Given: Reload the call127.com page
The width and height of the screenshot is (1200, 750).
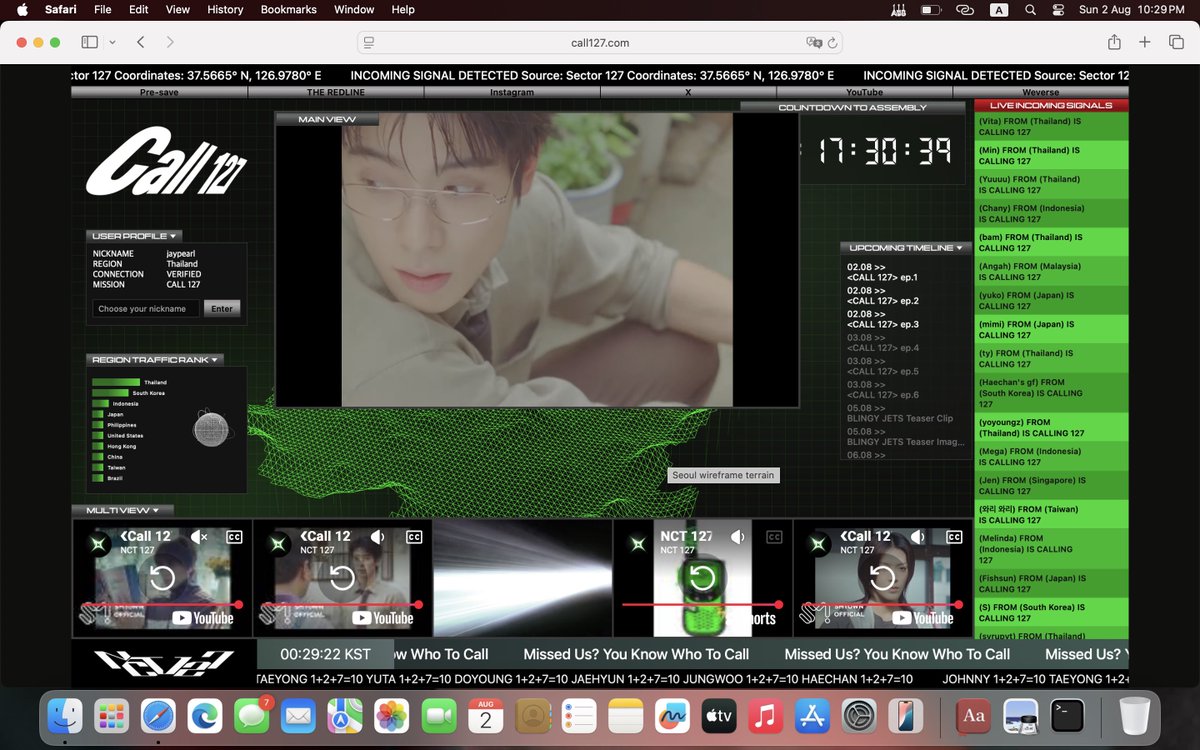Looking at the screenshot, I should [x=832, y=43].
